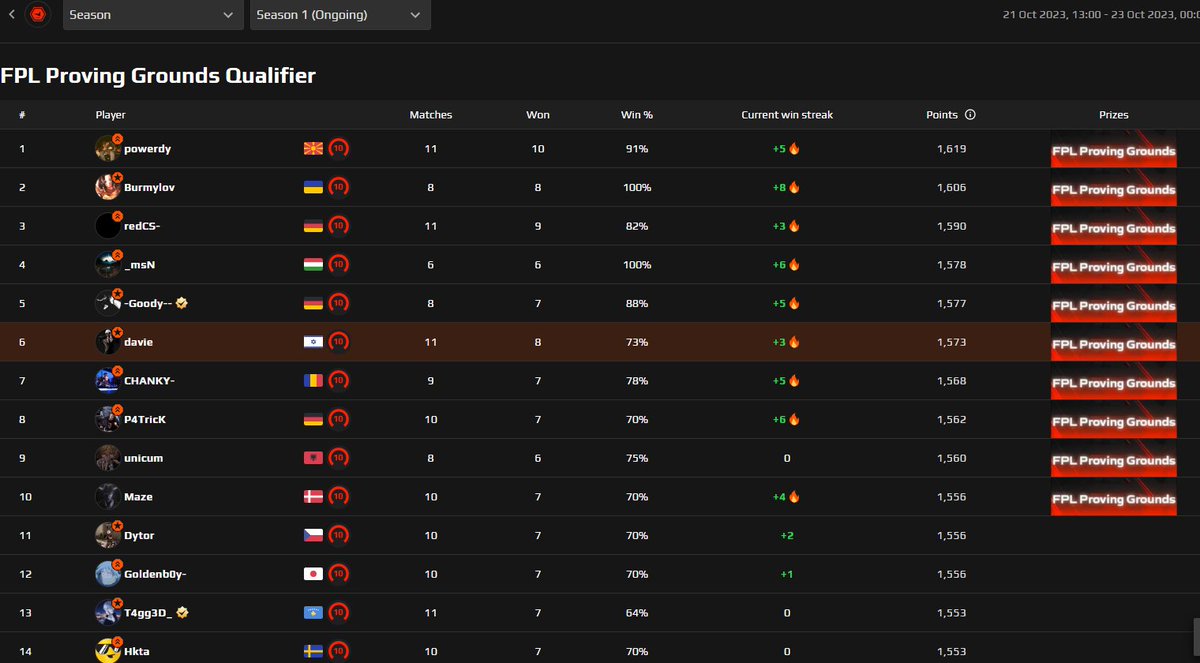Click the Player column header

coord(110,115)
